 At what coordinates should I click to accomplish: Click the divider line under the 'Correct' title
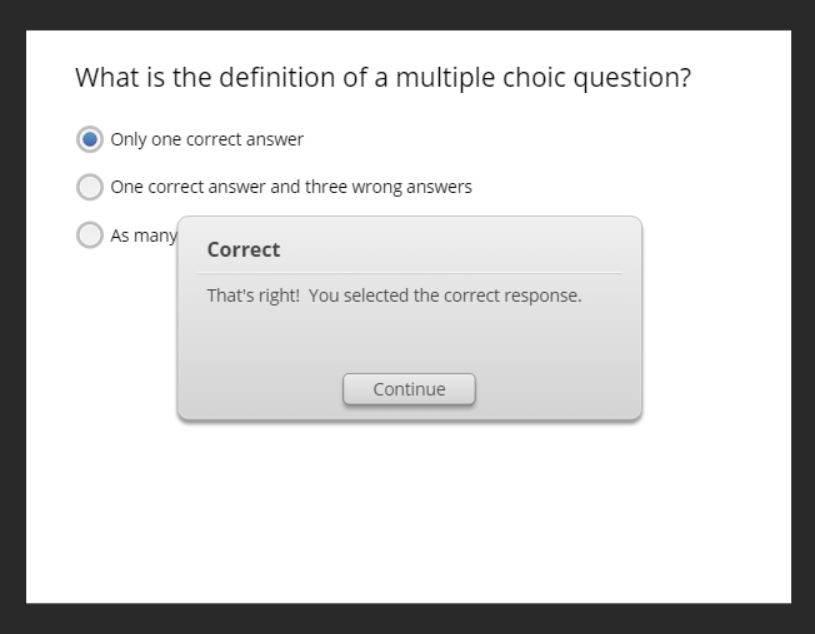409,273
